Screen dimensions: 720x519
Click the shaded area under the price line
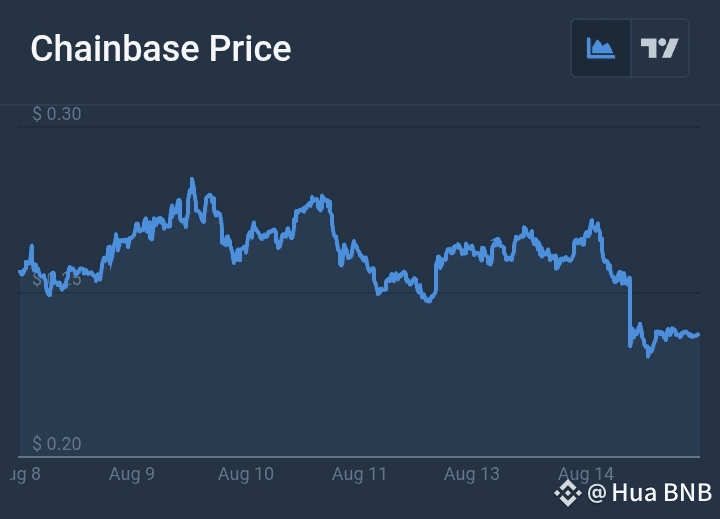pyautogui.click(x=360, y=377)
